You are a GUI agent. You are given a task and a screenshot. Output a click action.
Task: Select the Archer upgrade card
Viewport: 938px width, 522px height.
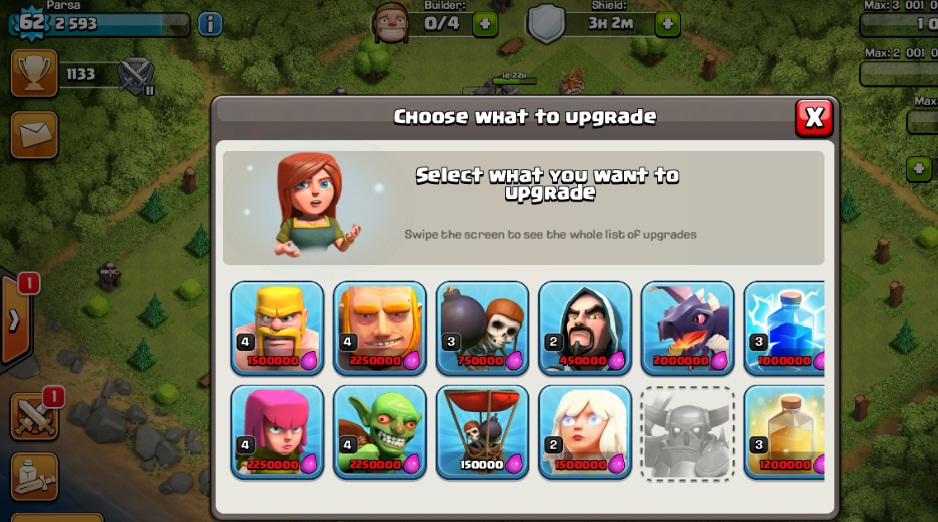pyautogui.click(x=277, y=432)
